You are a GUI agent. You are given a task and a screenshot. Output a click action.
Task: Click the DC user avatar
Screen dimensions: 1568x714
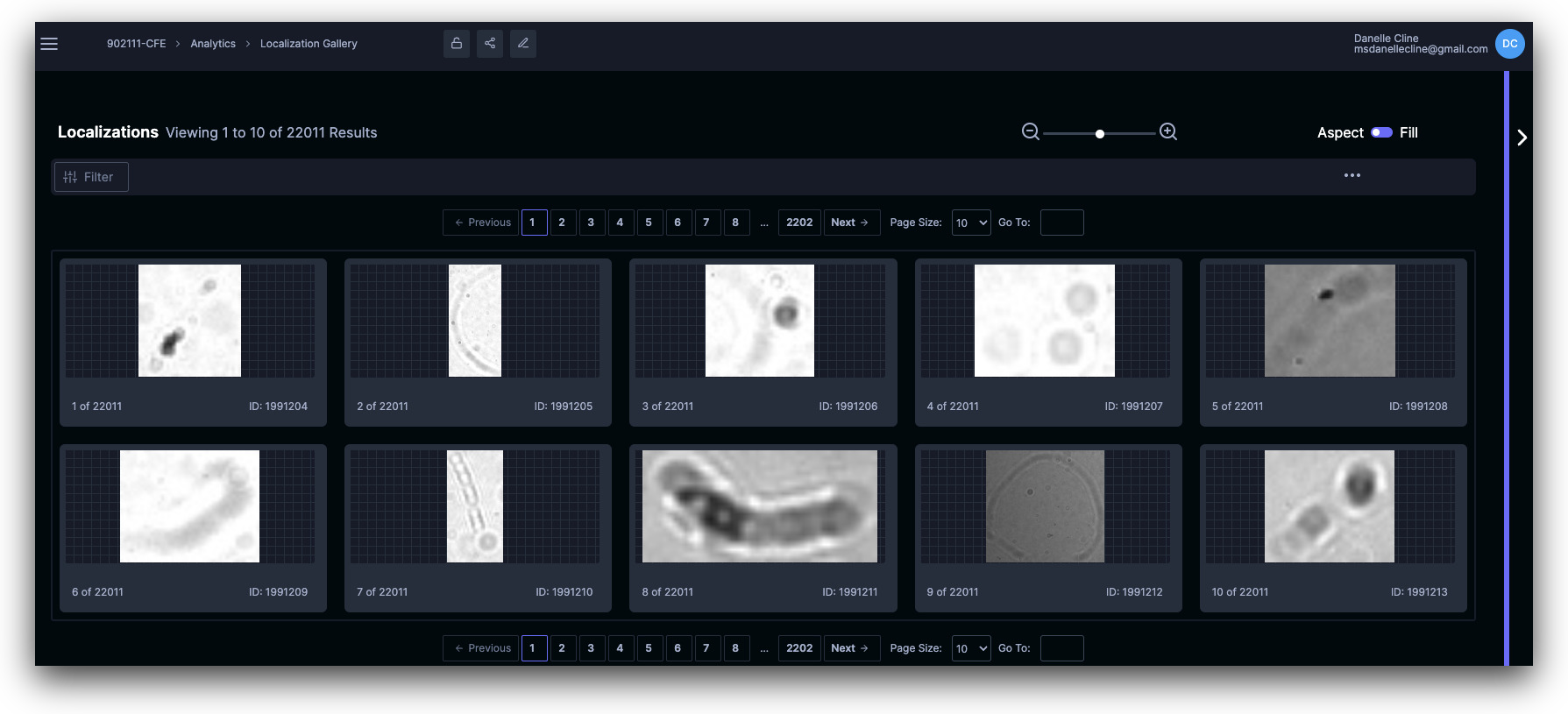point(1509,44)
